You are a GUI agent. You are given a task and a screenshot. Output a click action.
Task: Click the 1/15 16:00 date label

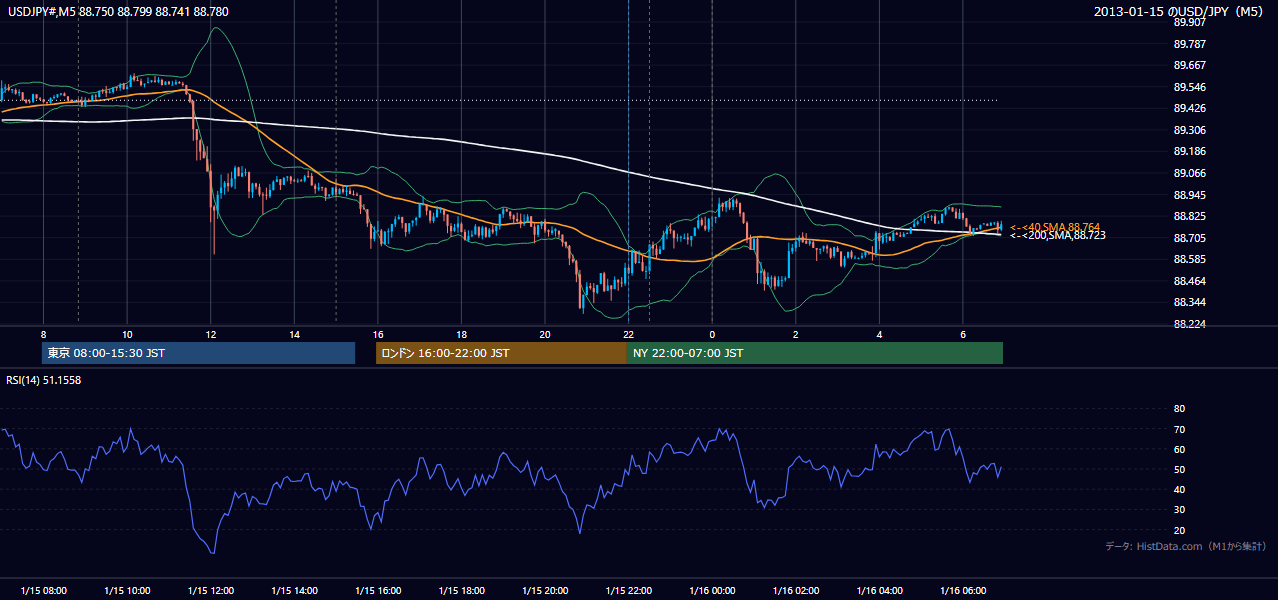pyautogui.click(x=377, y=591)
